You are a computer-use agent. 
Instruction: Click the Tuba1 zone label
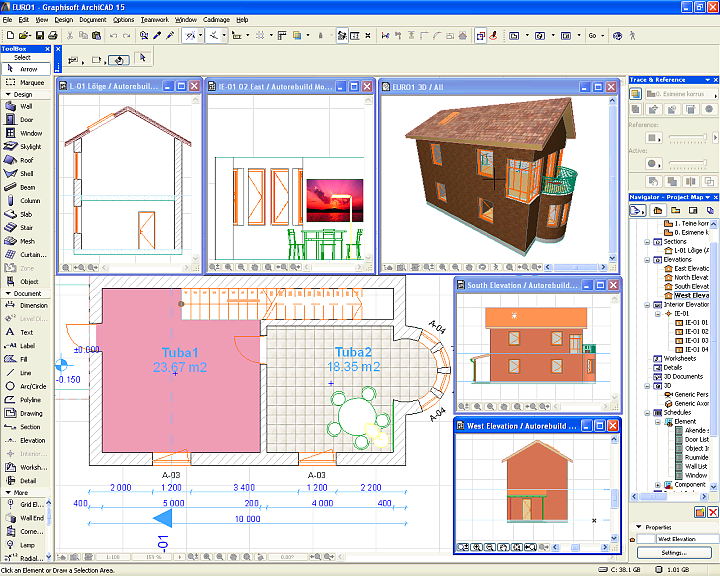(180, 353)
